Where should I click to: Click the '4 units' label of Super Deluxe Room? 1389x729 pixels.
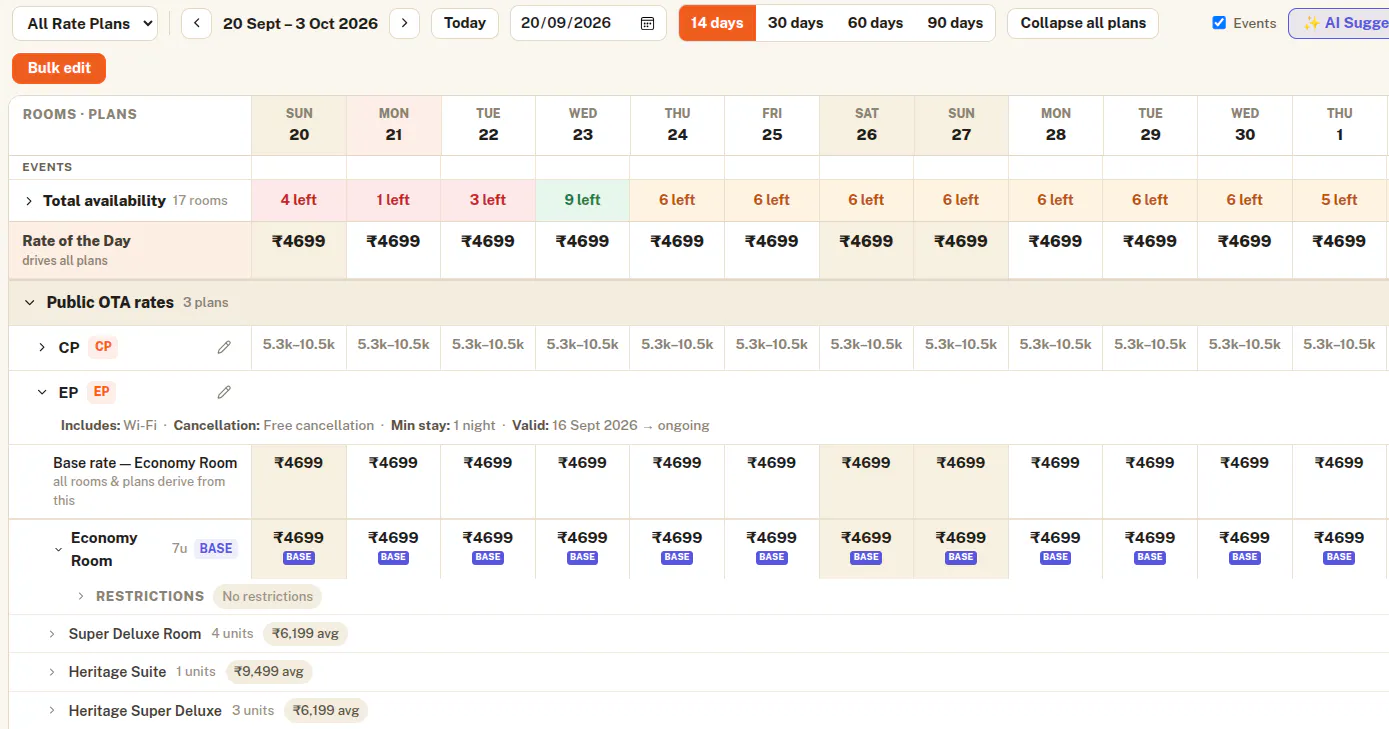(232, 634)
